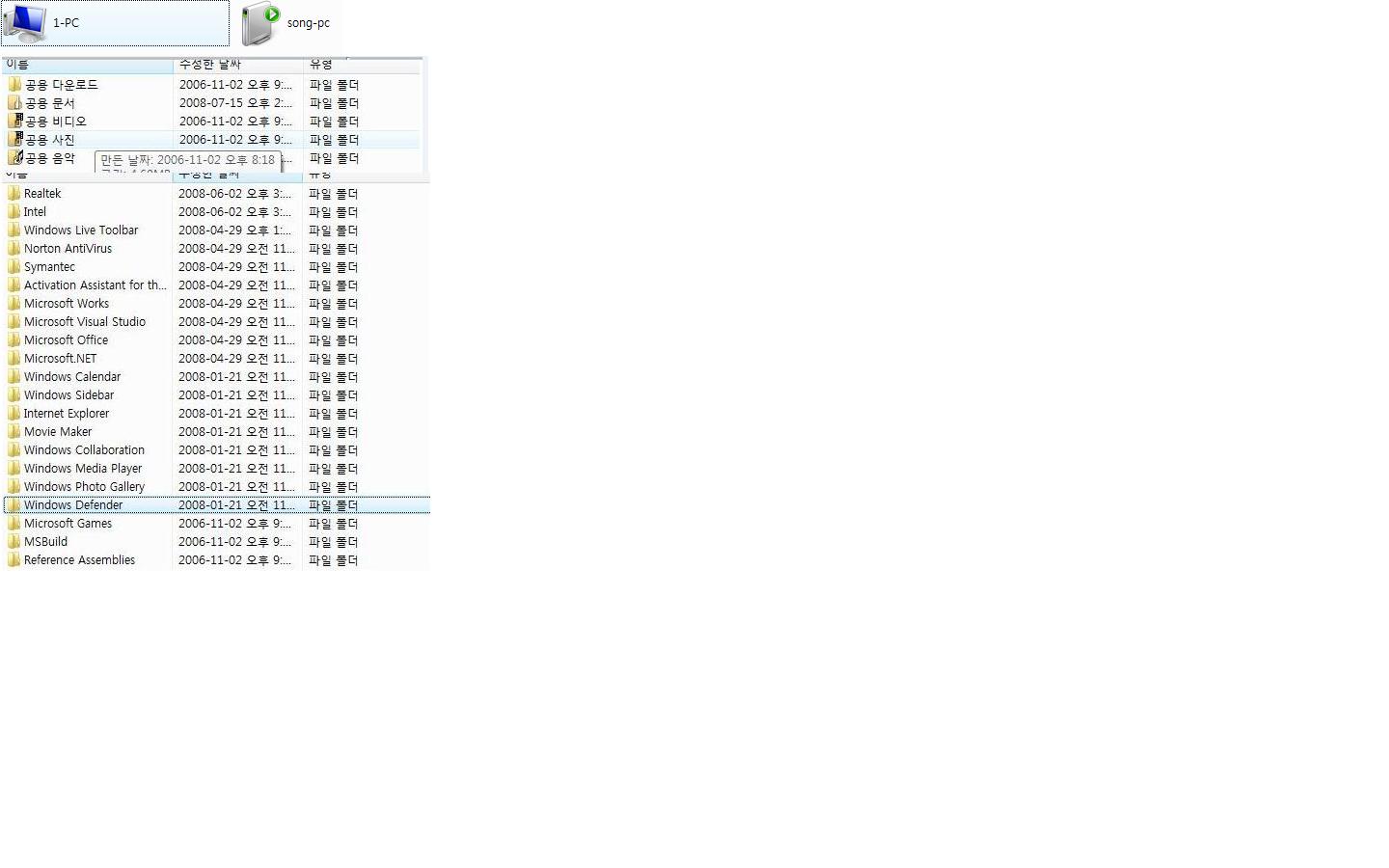Click the Realtek row modified date cell
The height and width of the screenshot is (868, 1389).
tap(234, 194)
